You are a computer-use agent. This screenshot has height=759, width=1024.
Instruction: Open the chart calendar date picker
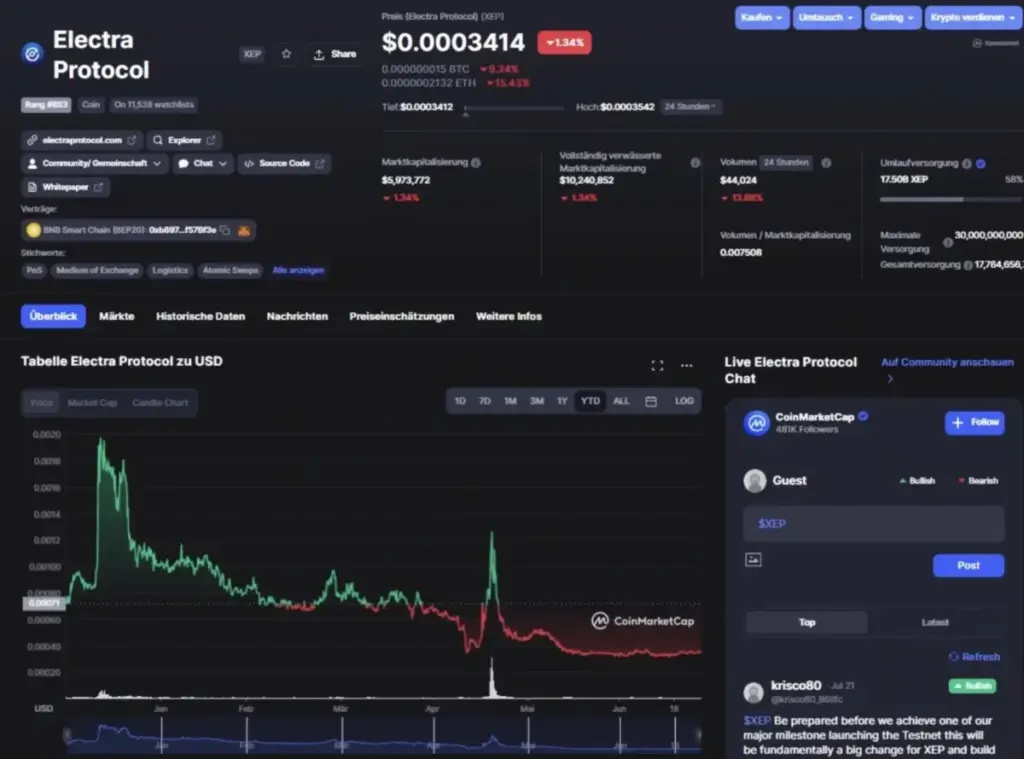[651, 401]
